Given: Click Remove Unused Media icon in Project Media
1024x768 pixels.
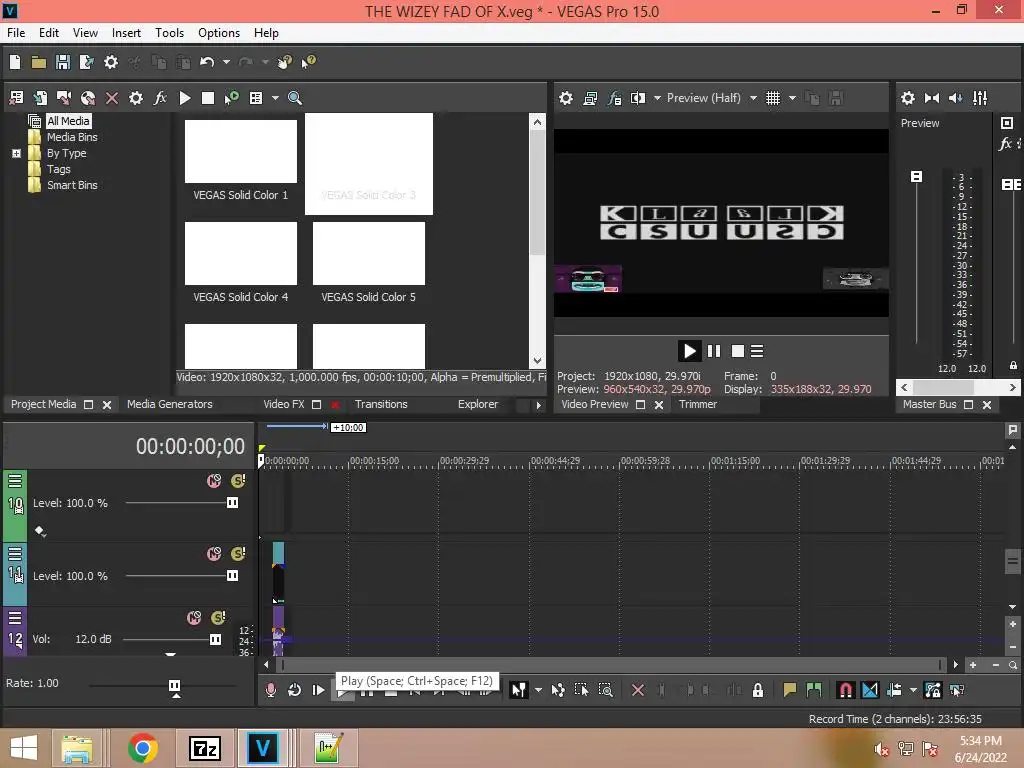Looking at the screenshot, I should (x=16, y=98).
